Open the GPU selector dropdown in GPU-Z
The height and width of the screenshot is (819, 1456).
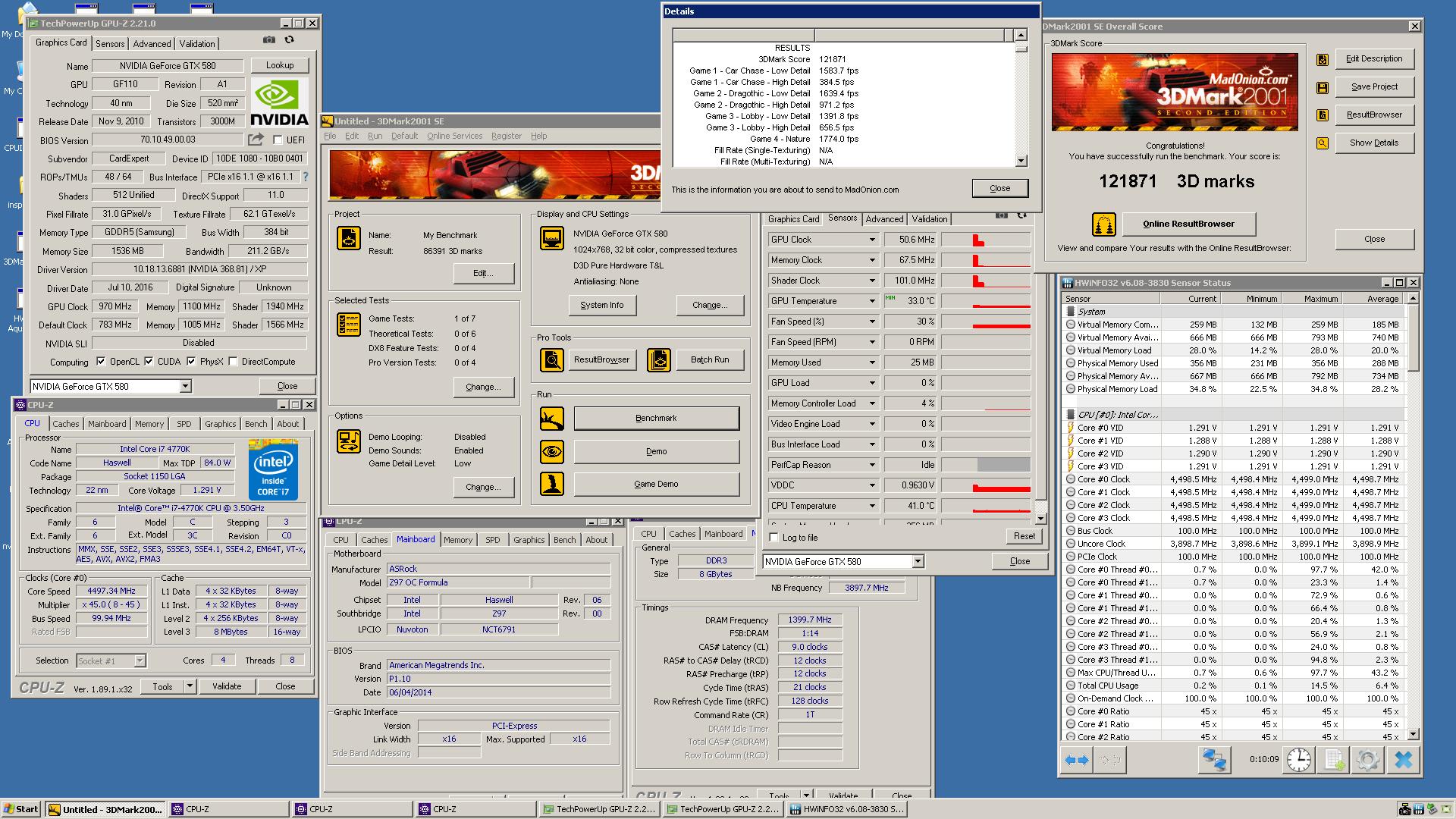point(185,387)
